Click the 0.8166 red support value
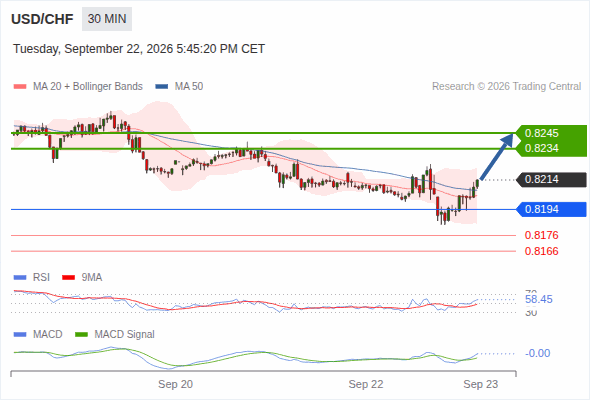The width and height of the screenshot is (590, 400). click(x=541, y=251)
